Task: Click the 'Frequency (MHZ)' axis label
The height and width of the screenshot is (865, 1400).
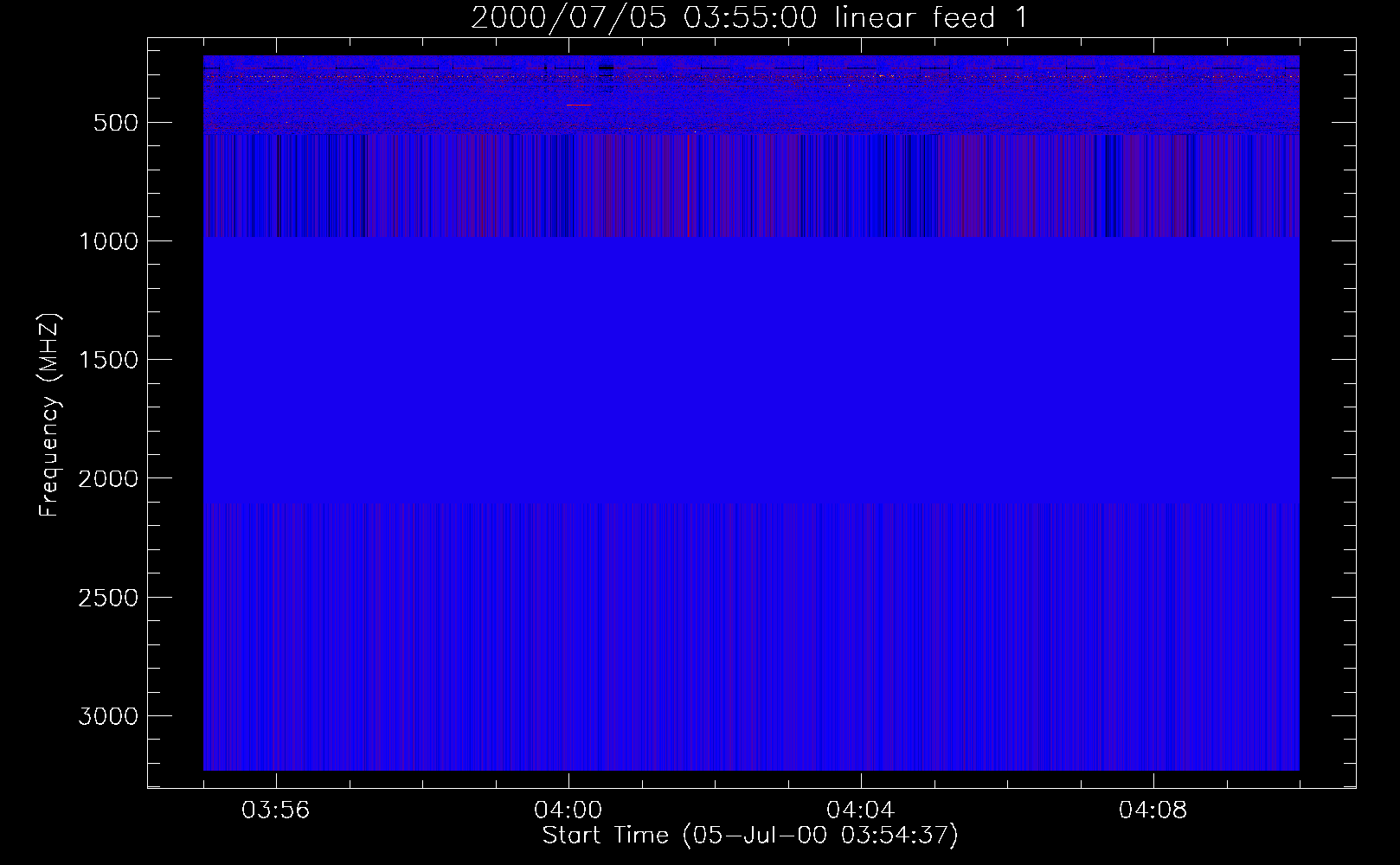Action: [50, 414]
